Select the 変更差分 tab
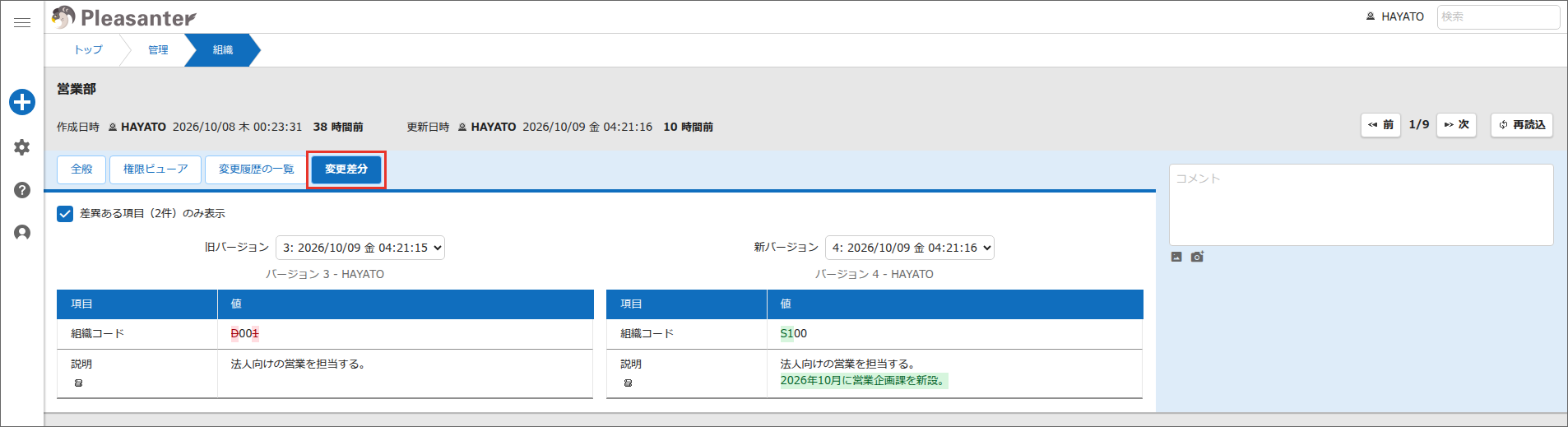Image resolution: width=1568 pixels, height=427 pixels. pyautogui.click(x=346, y=169)
